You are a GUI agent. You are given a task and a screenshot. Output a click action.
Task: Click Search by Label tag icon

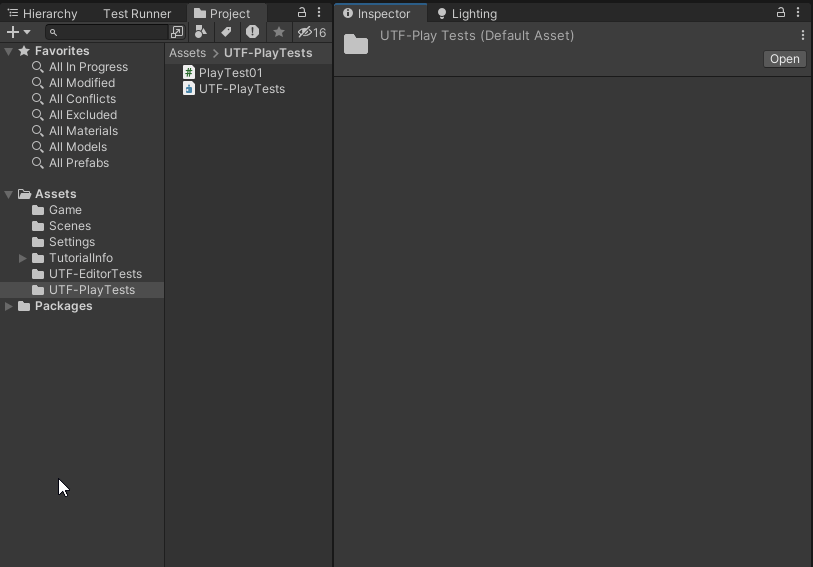tap(226, 32)
